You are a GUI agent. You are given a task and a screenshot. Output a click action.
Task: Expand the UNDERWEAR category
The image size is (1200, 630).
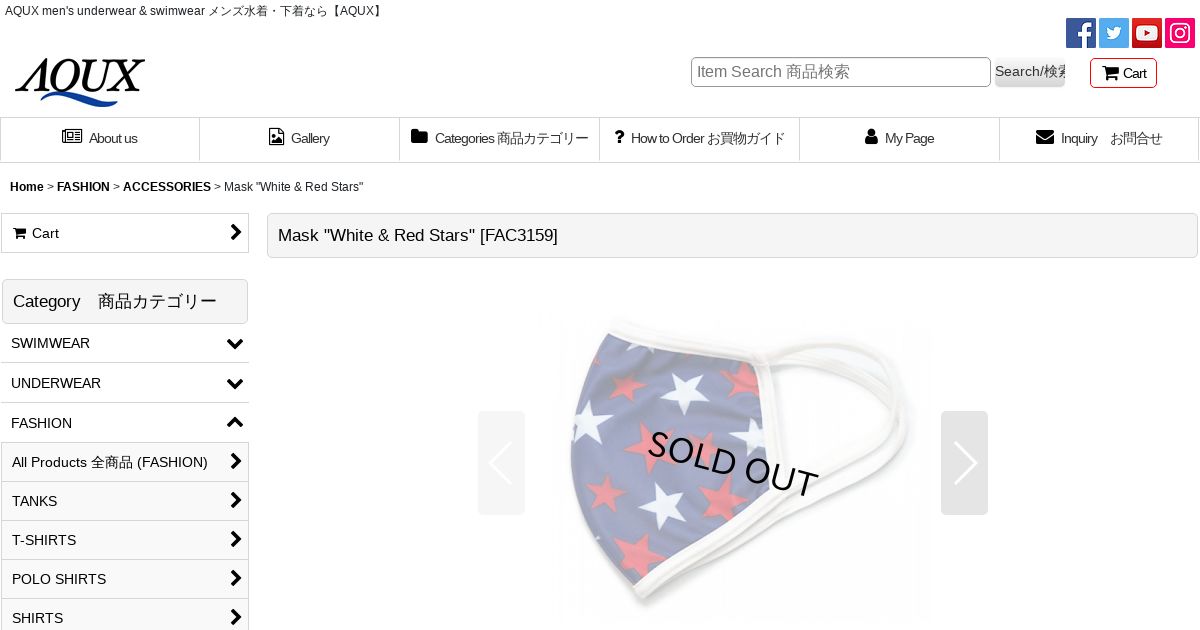point(125,383)
